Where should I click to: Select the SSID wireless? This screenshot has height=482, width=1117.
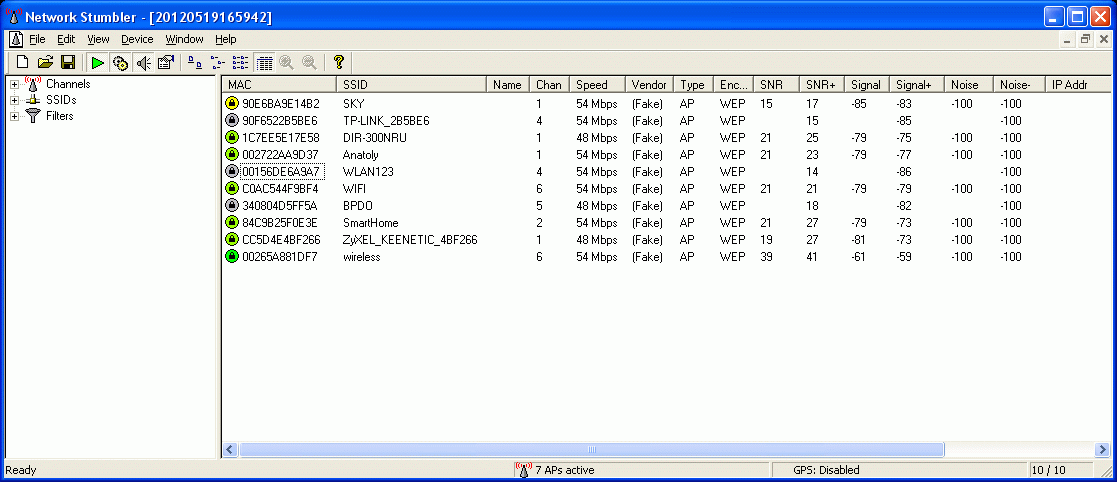coord(361,257)
